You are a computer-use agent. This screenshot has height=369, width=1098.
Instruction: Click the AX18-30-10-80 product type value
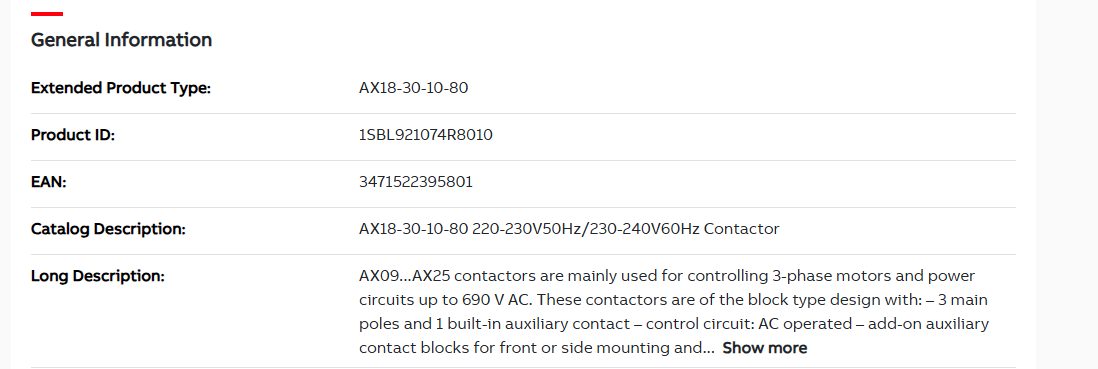click(413, 88)
